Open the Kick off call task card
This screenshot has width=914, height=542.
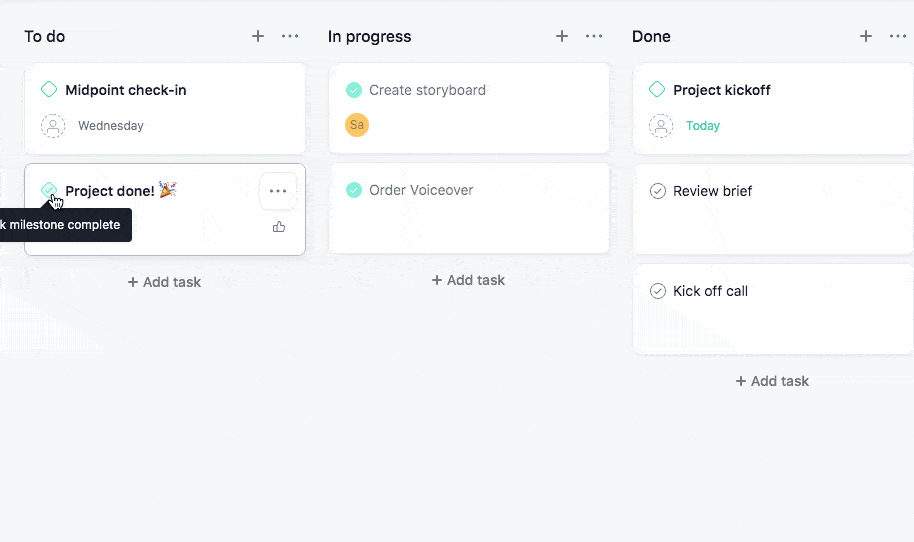772,310
